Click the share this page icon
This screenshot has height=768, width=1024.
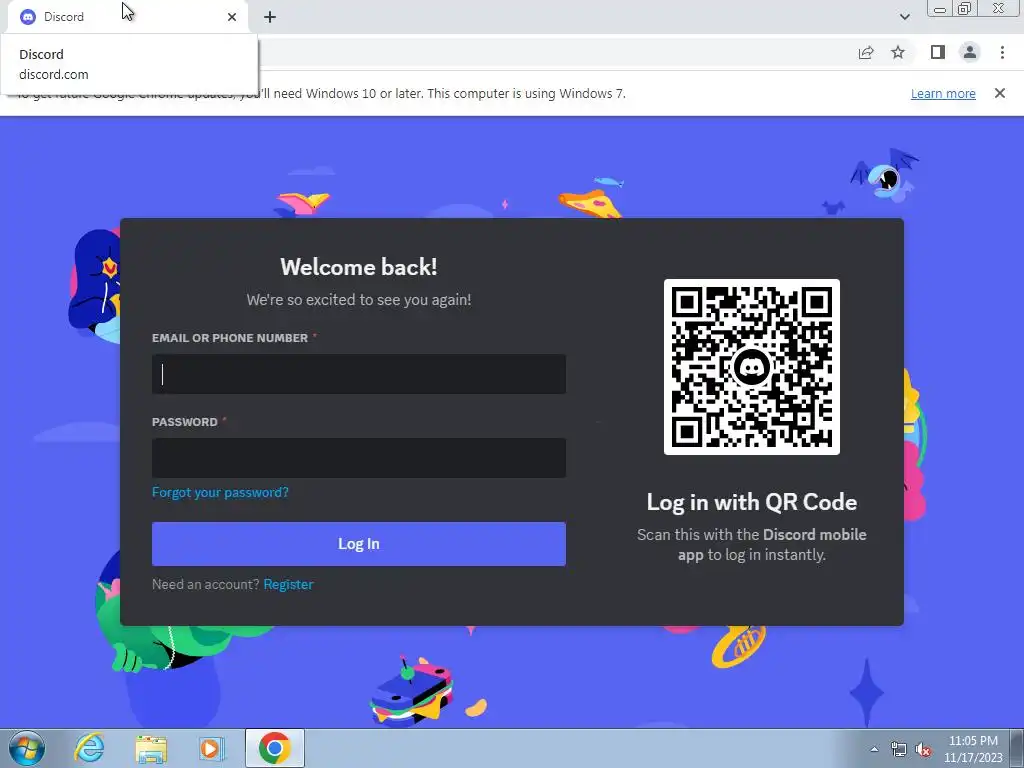click(866, 53)
